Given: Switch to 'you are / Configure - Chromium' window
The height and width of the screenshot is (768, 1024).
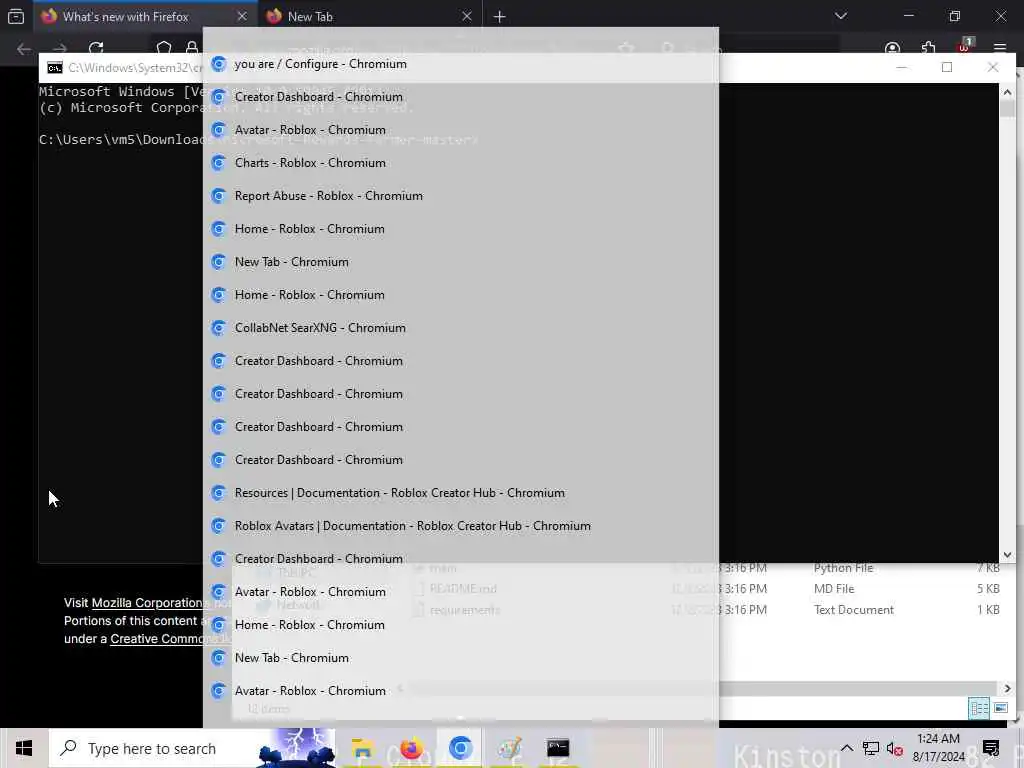Looking at the screenshot, I should pos(460,64).
